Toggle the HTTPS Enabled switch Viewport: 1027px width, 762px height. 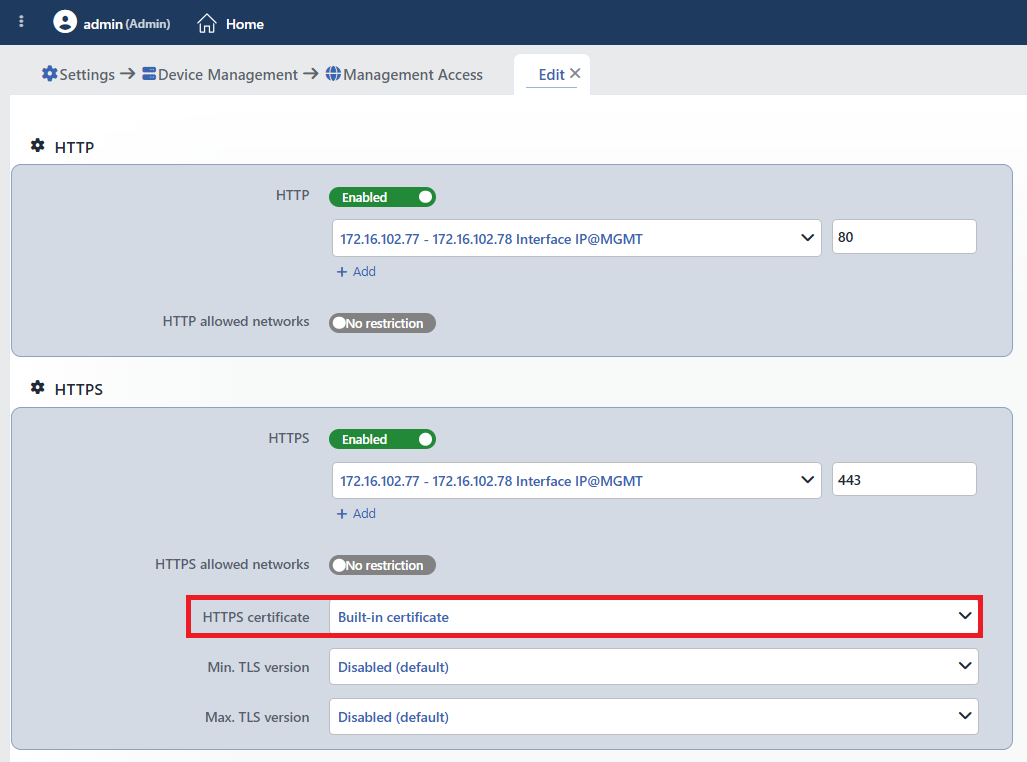tap(383, 439)
